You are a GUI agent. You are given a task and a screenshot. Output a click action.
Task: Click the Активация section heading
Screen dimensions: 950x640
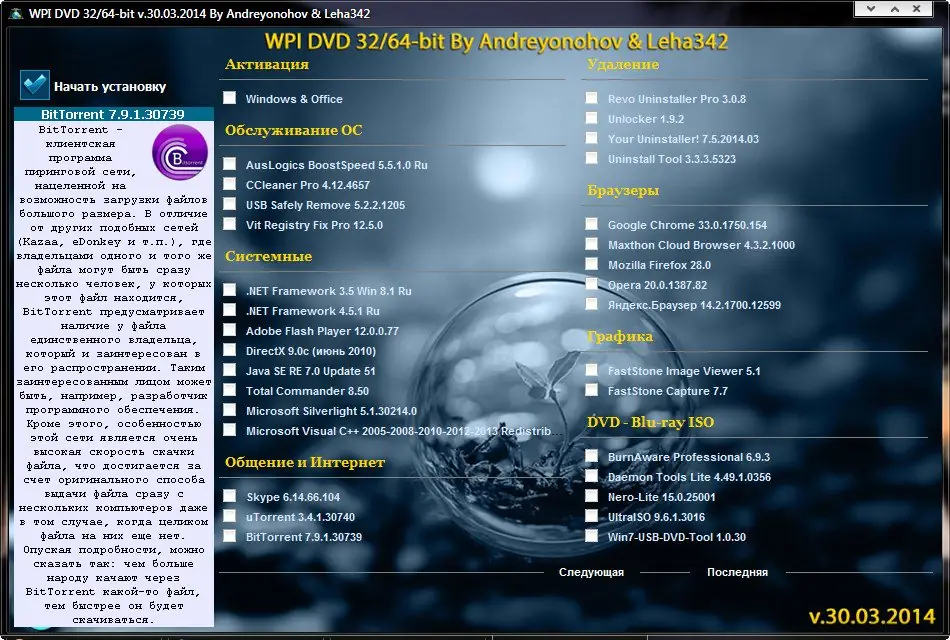[267, 64]
